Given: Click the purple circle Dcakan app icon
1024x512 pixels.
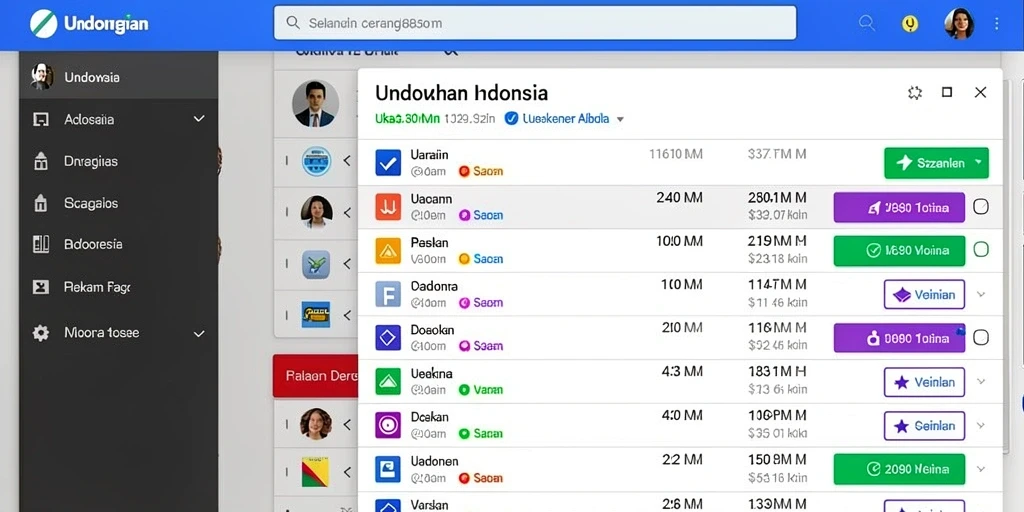Looking at the screenshot, I should click(x=388, y=425).
